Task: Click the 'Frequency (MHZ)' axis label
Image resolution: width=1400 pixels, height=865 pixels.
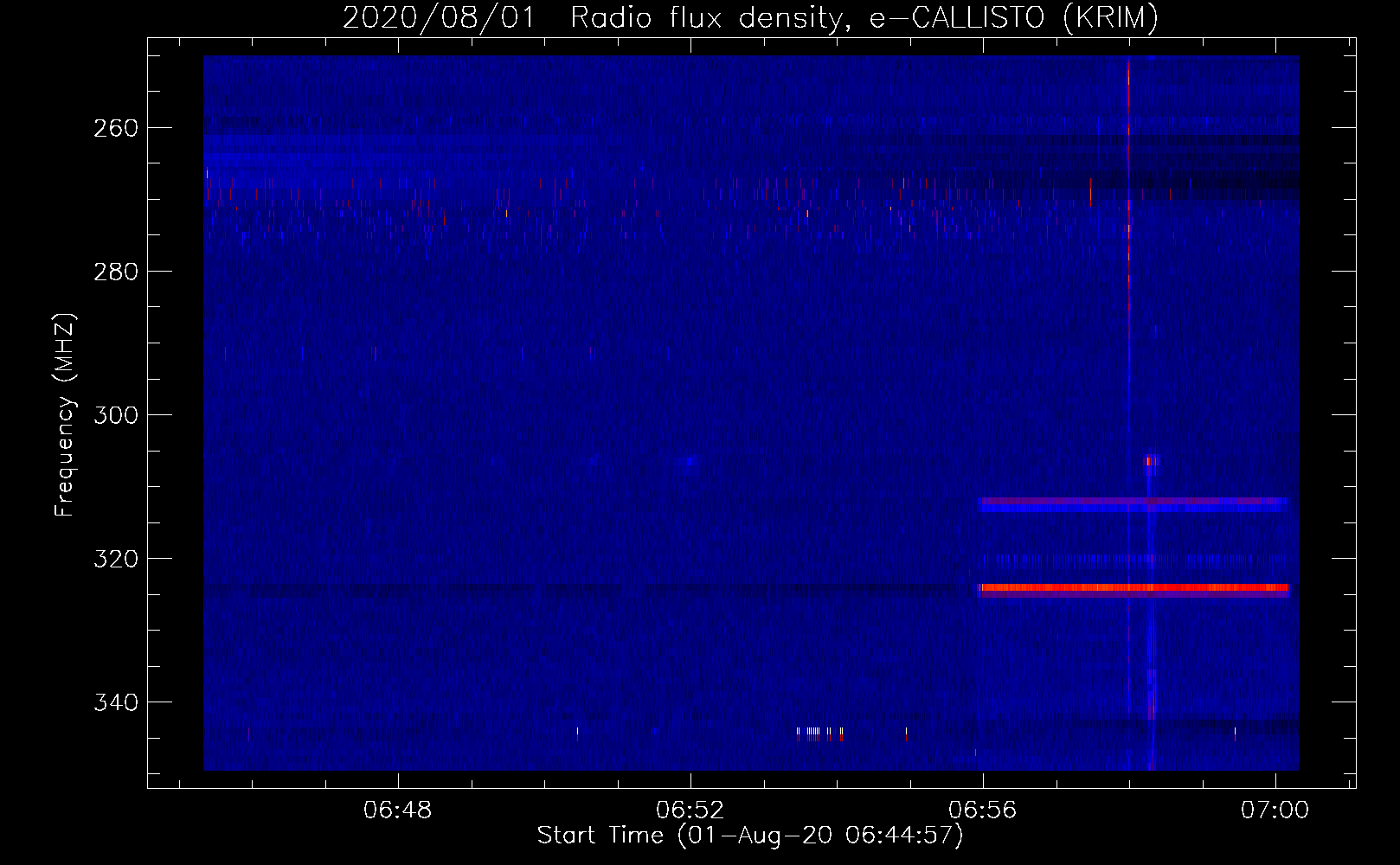Action: pos(65,415)
